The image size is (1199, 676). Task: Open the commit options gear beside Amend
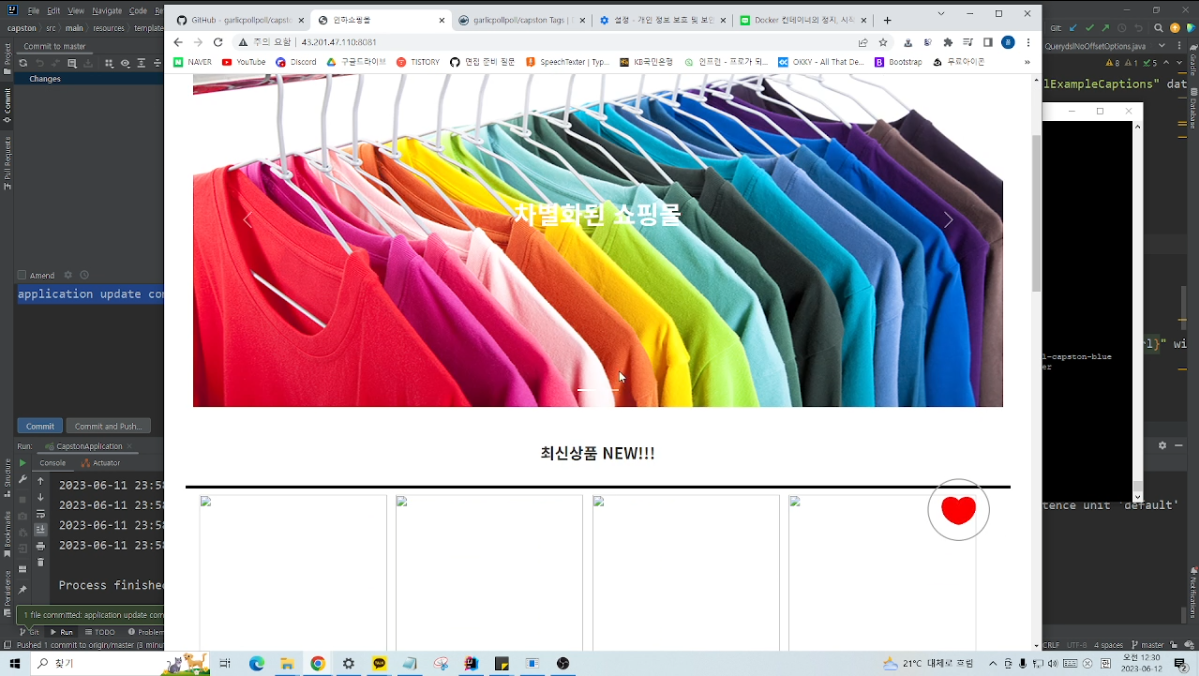coord(68,275)
